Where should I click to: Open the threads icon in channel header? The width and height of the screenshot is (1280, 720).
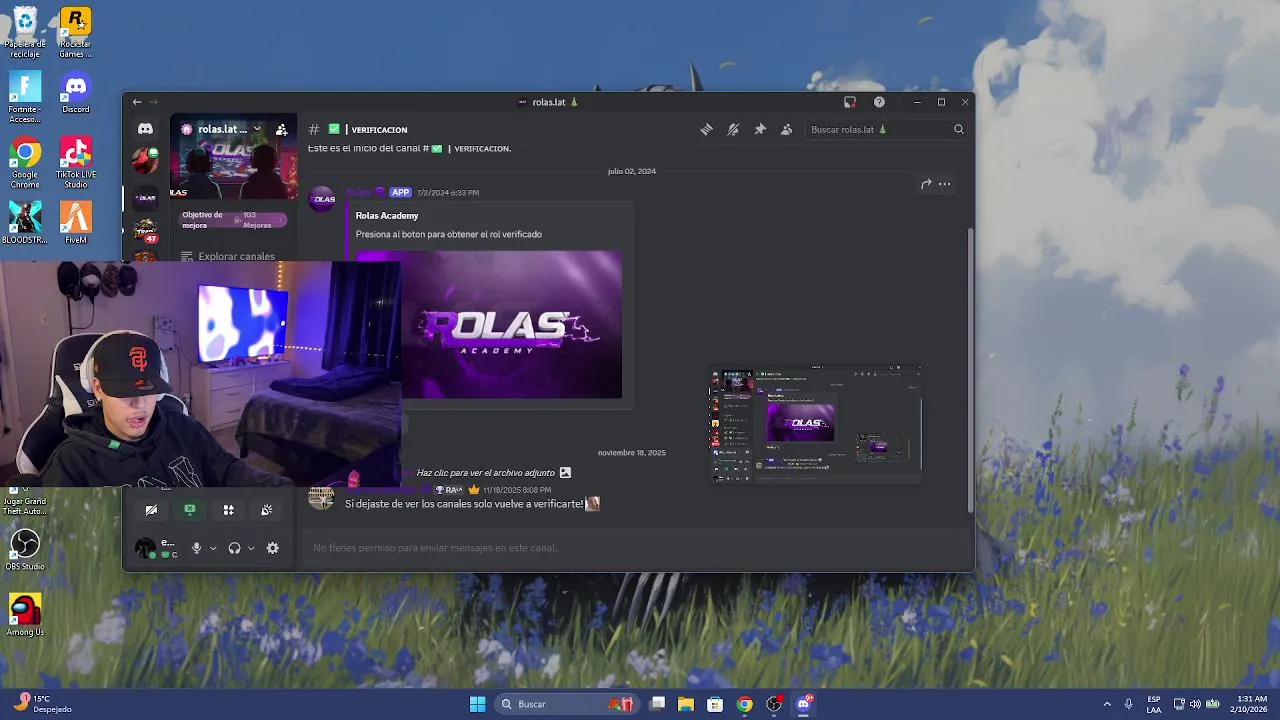tap(706, 129)
